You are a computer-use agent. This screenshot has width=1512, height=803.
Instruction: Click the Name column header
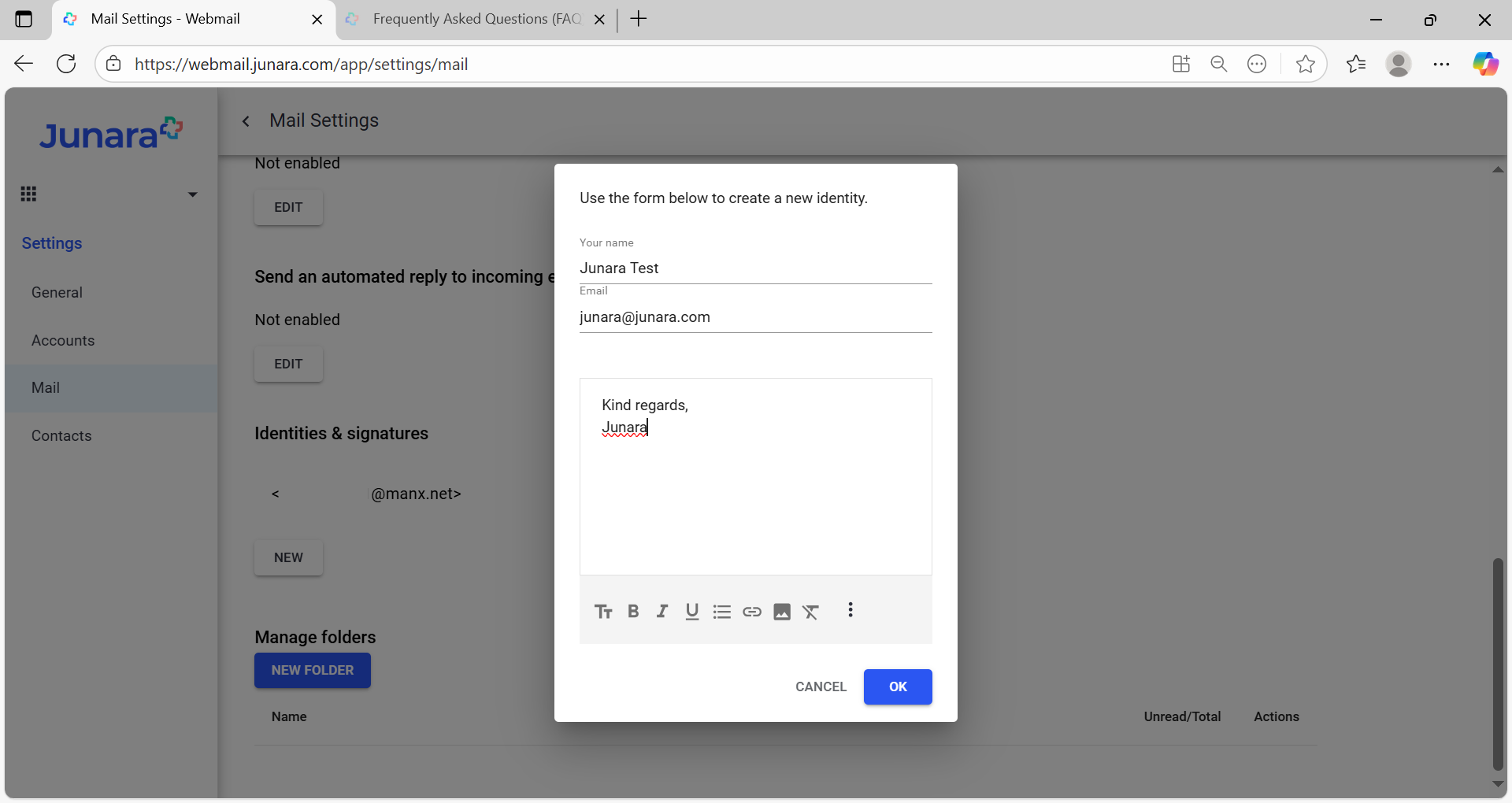tap(289, 716)
